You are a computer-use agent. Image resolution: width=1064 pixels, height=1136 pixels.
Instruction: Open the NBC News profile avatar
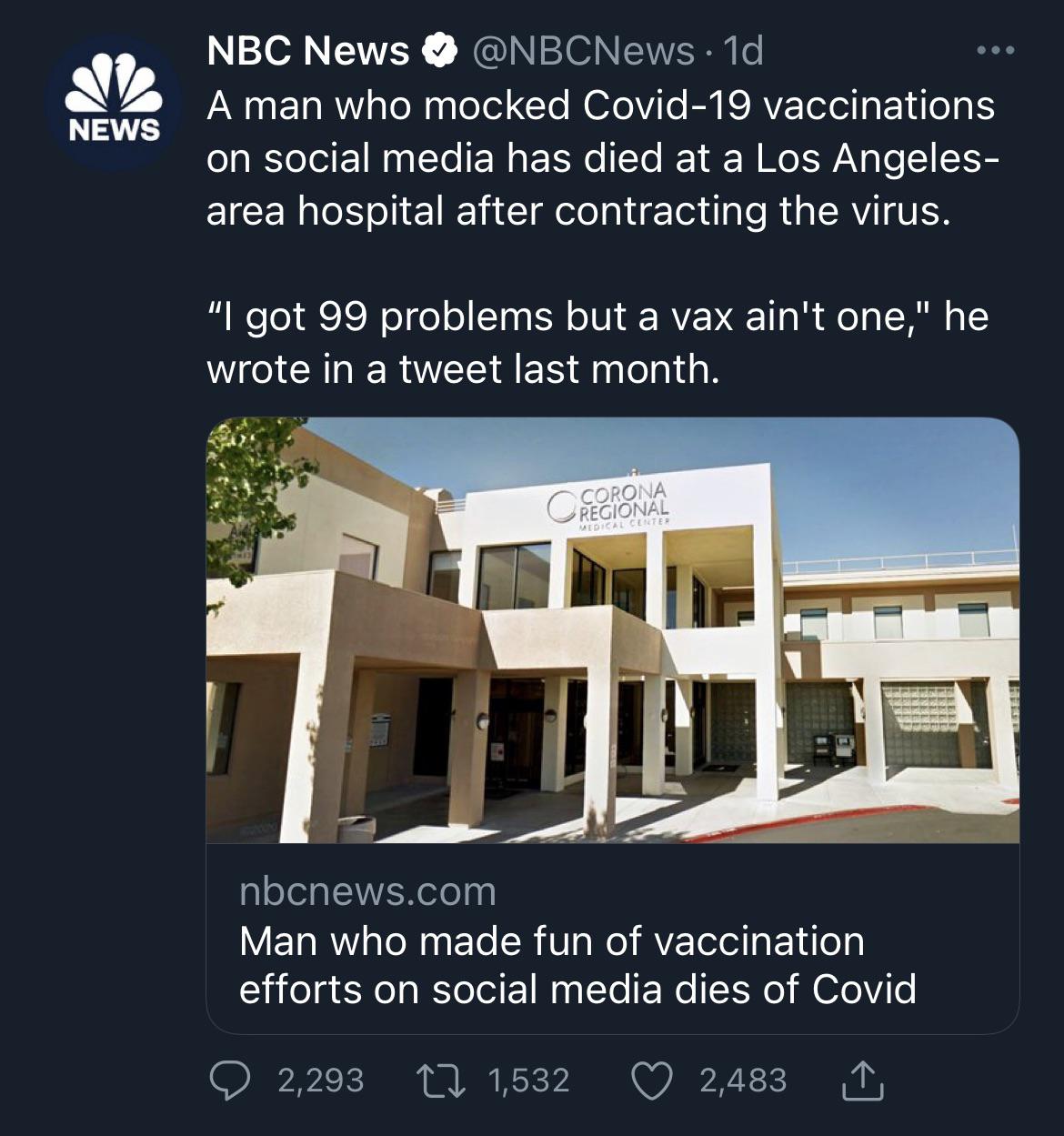(x=114, y=103)
